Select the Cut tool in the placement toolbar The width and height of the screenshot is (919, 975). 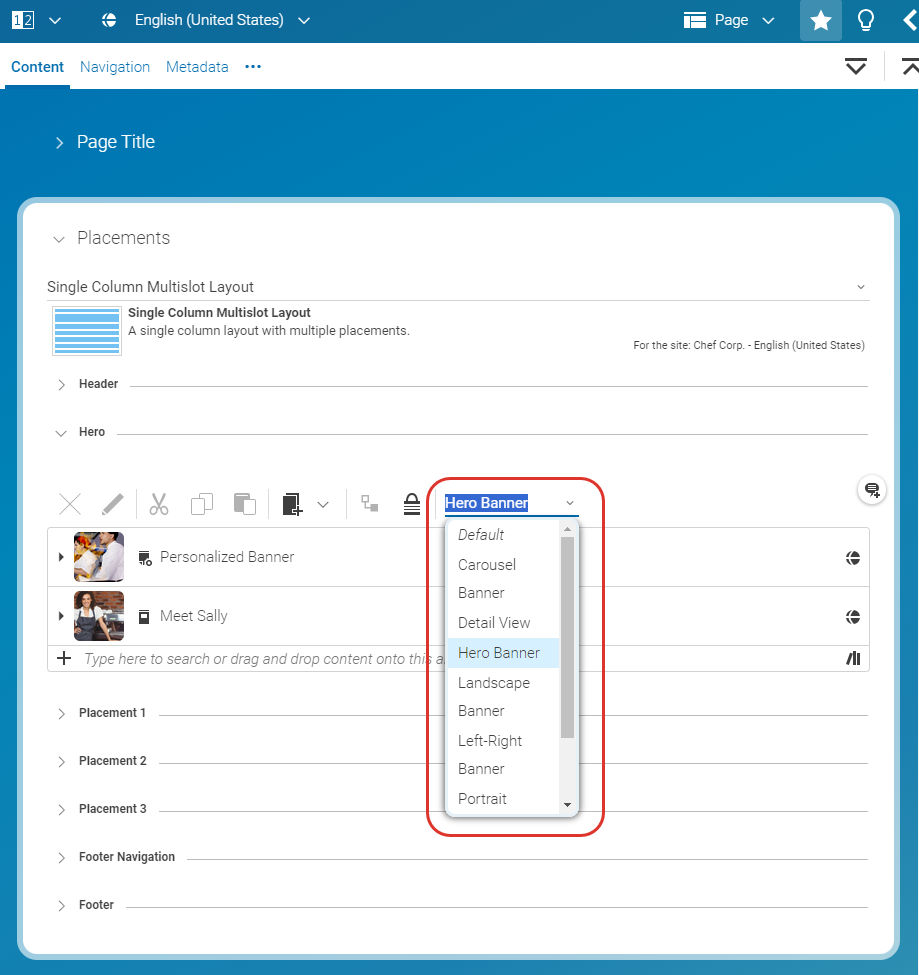click(x=158, y=503)
